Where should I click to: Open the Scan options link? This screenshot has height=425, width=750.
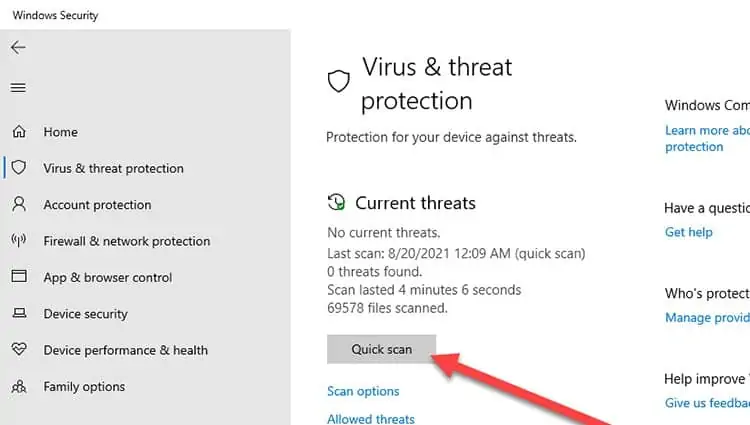[x=363, y=391]
